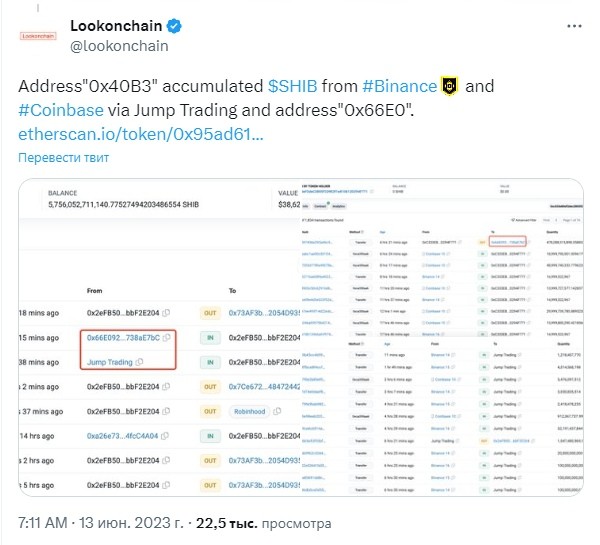Open the 0x7Ce672...48472442 address link
Image resolution: width=600 pixels, height=545 pixels.
click(x=264, y=387)
